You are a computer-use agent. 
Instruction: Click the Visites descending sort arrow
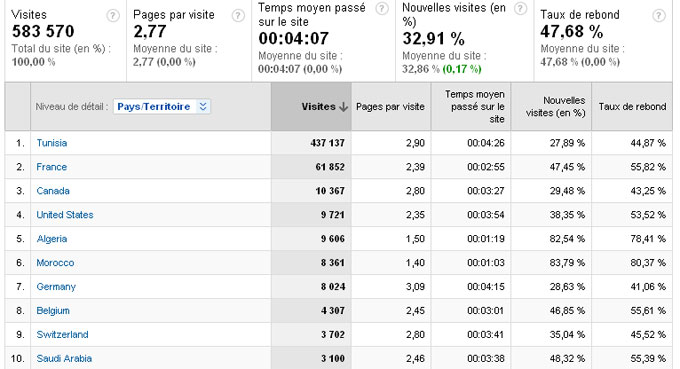343,107
